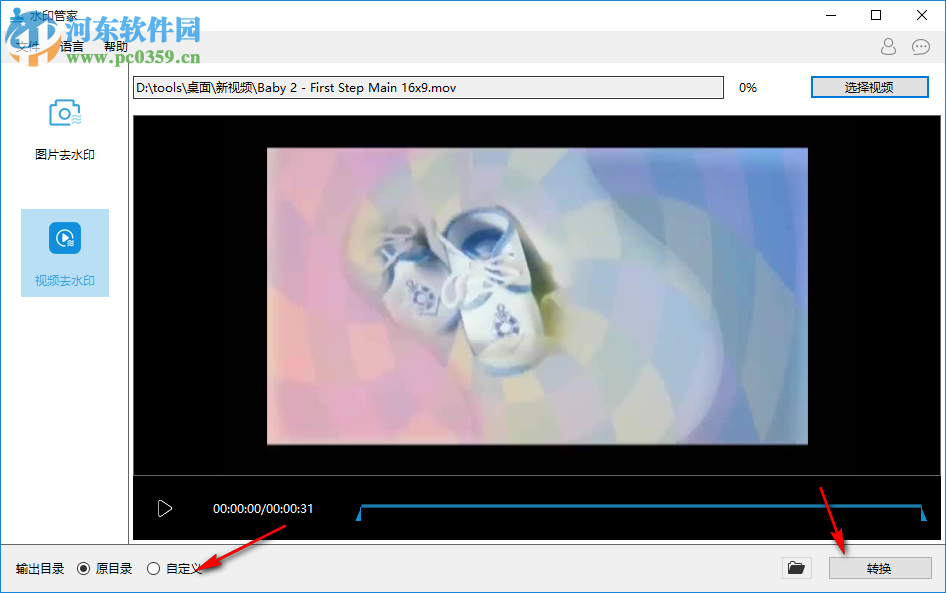Select the video watermark removal icon
The image size is (946, 593).
click(65, 238)
